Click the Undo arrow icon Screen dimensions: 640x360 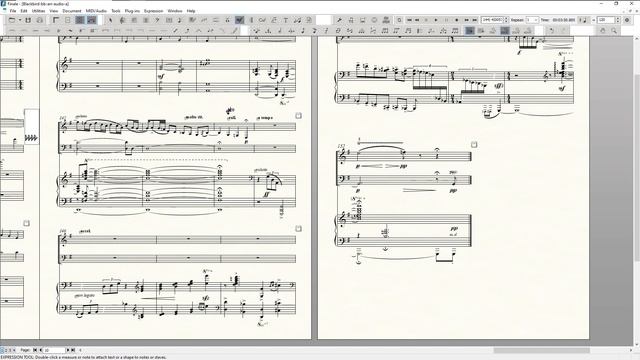[x=551, y=31]
